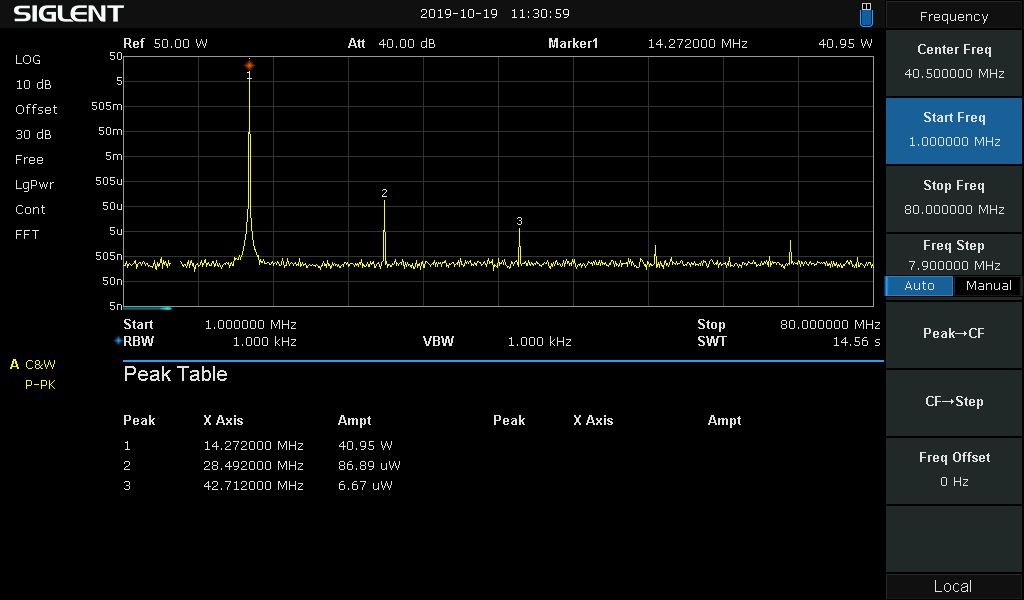Click the Peak→CF softkey
This screenshot has width=1024, height=600.
(953, 334)
